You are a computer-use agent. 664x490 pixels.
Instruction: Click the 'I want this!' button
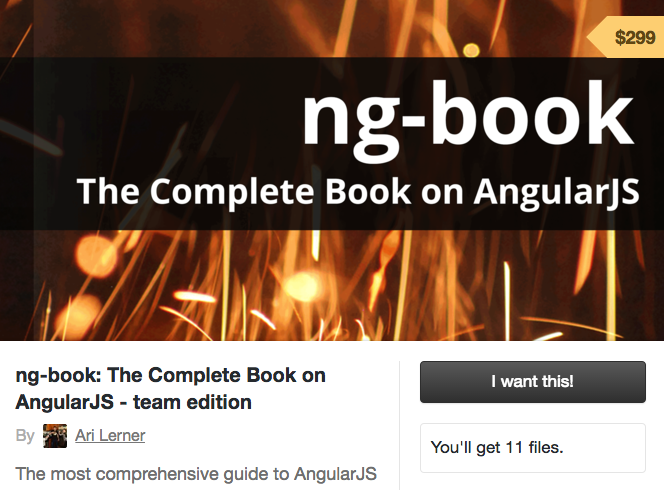[x=533, y=382]
